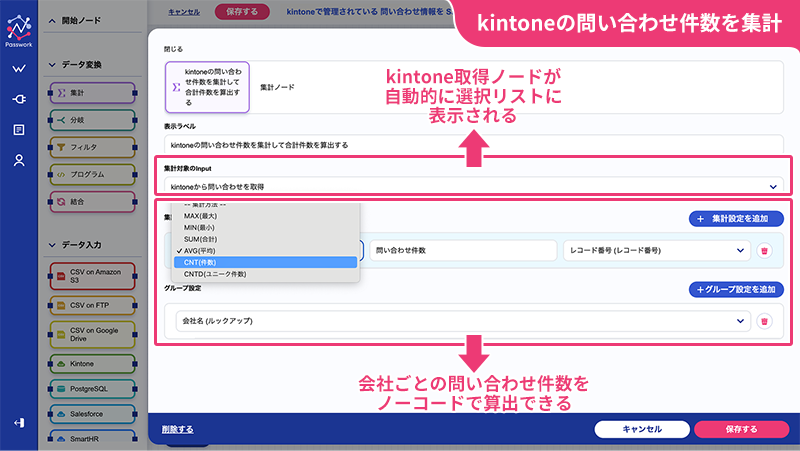Select the Kintone input node

click(x=92, y=364)
